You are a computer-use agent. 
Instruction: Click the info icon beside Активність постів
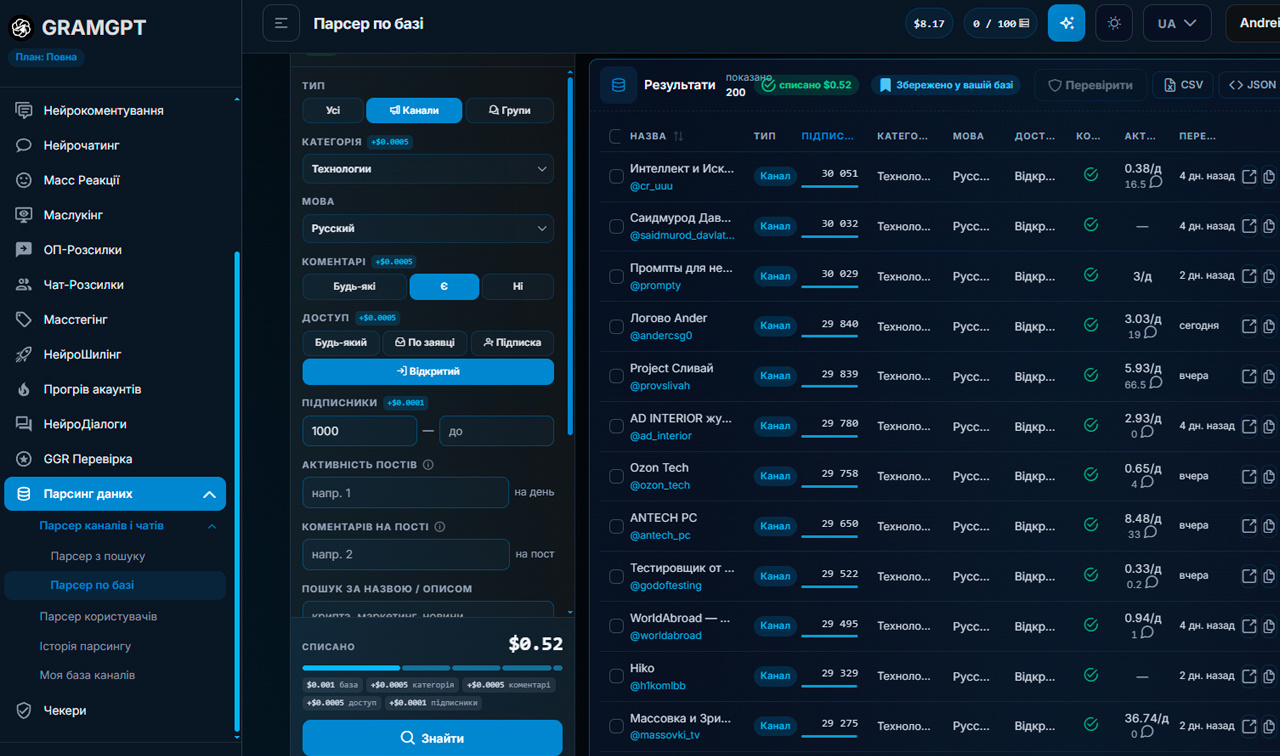[428, 465]
